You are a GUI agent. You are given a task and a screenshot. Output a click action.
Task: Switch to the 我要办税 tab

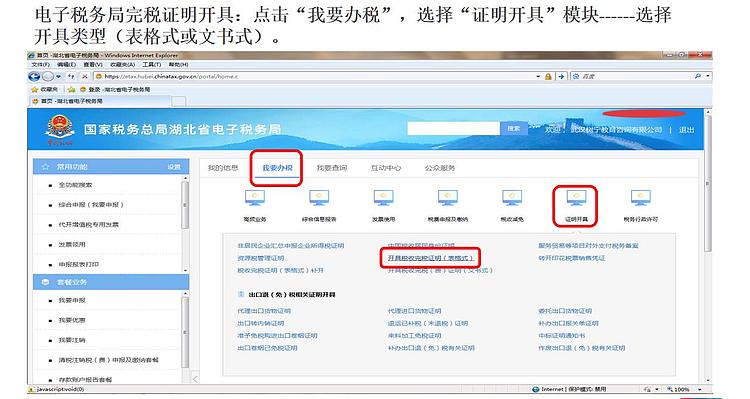click(277, 168)
